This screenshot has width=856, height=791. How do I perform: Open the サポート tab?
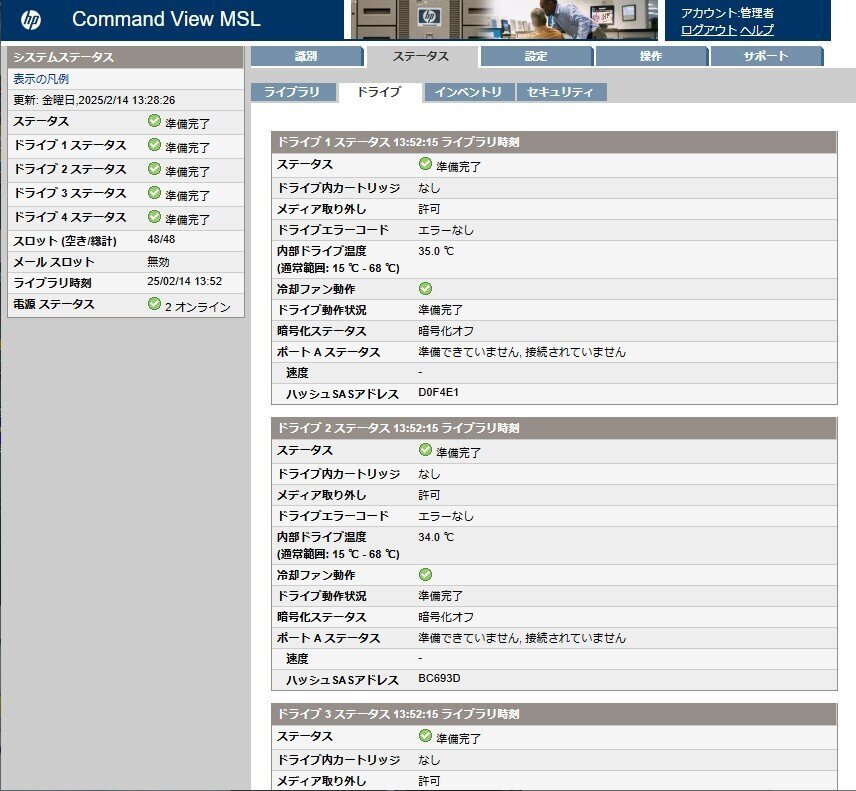[766, 56]
